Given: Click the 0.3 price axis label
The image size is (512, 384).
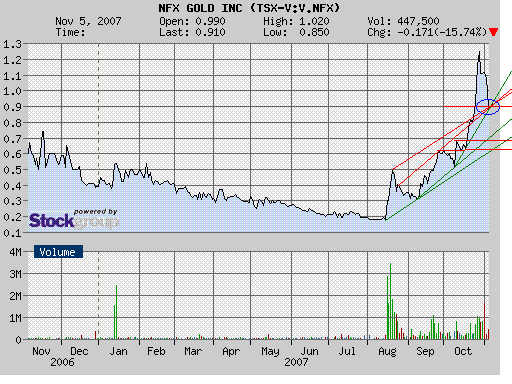Looking at the screenshot, I should click(12, 201).
